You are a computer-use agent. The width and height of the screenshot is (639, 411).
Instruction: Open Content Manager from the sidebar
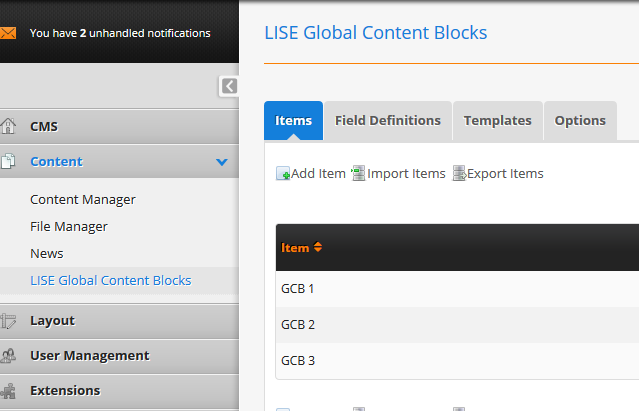click(x=83, y=199)
